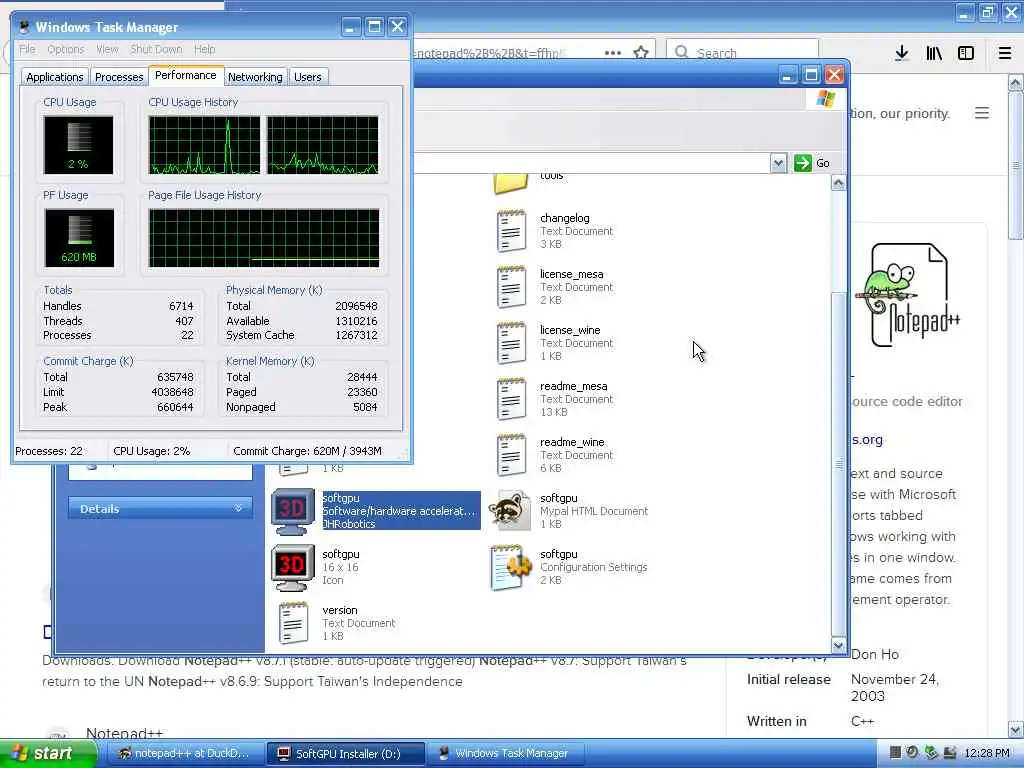1024x768 pixels.
Task: Click the CPU Usage 2 % meter
Action: coord(78,145)
